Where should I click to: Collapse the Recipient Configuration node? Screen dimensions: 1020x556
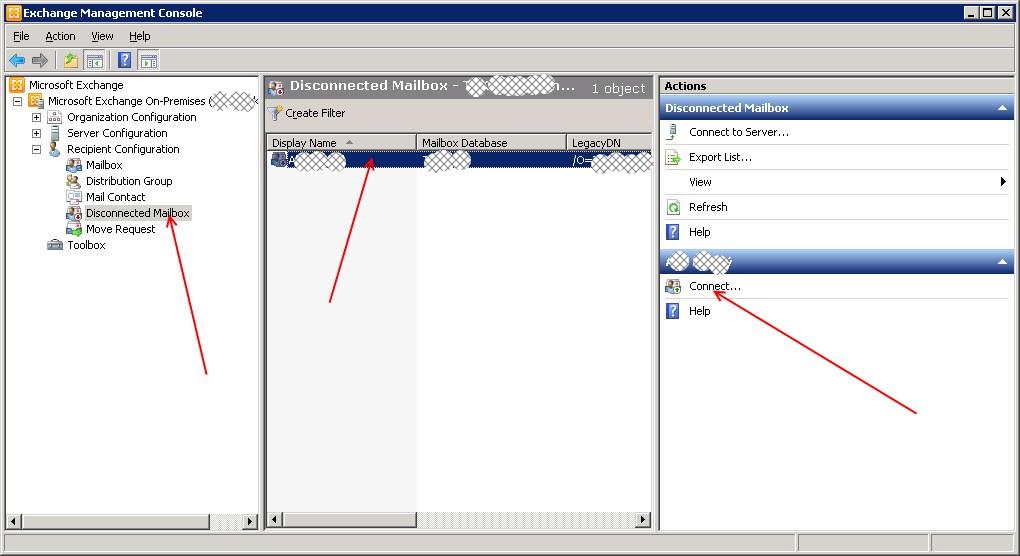pyautogui.click(x=37, y=149)
